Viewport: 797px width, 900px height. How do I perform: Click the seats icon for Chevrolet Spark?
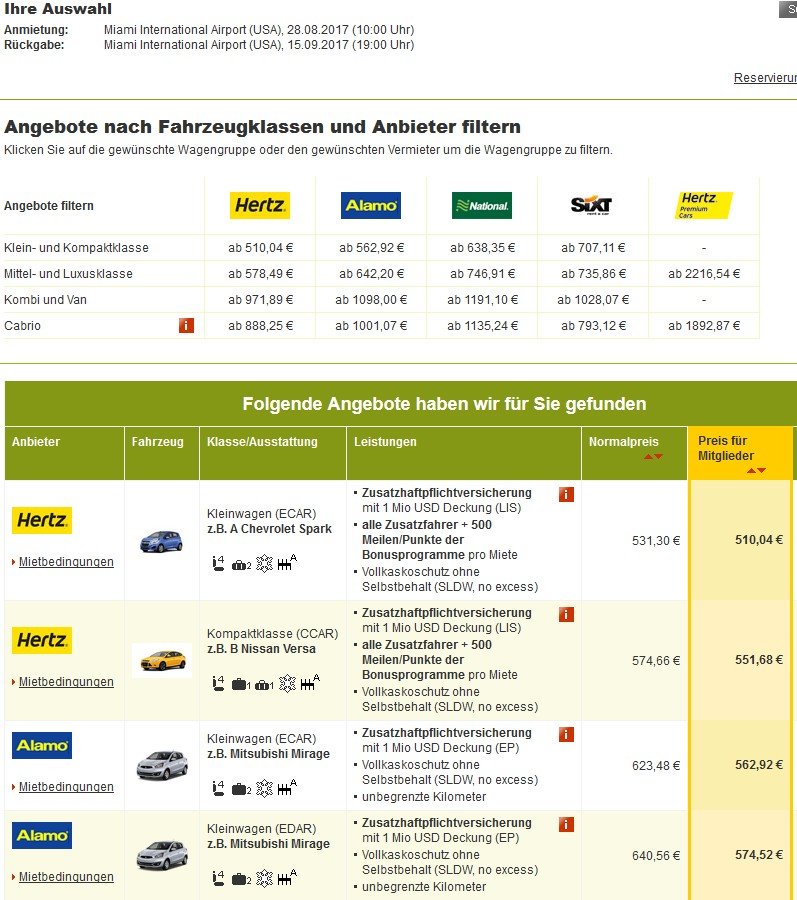click(x=218, y=564)
